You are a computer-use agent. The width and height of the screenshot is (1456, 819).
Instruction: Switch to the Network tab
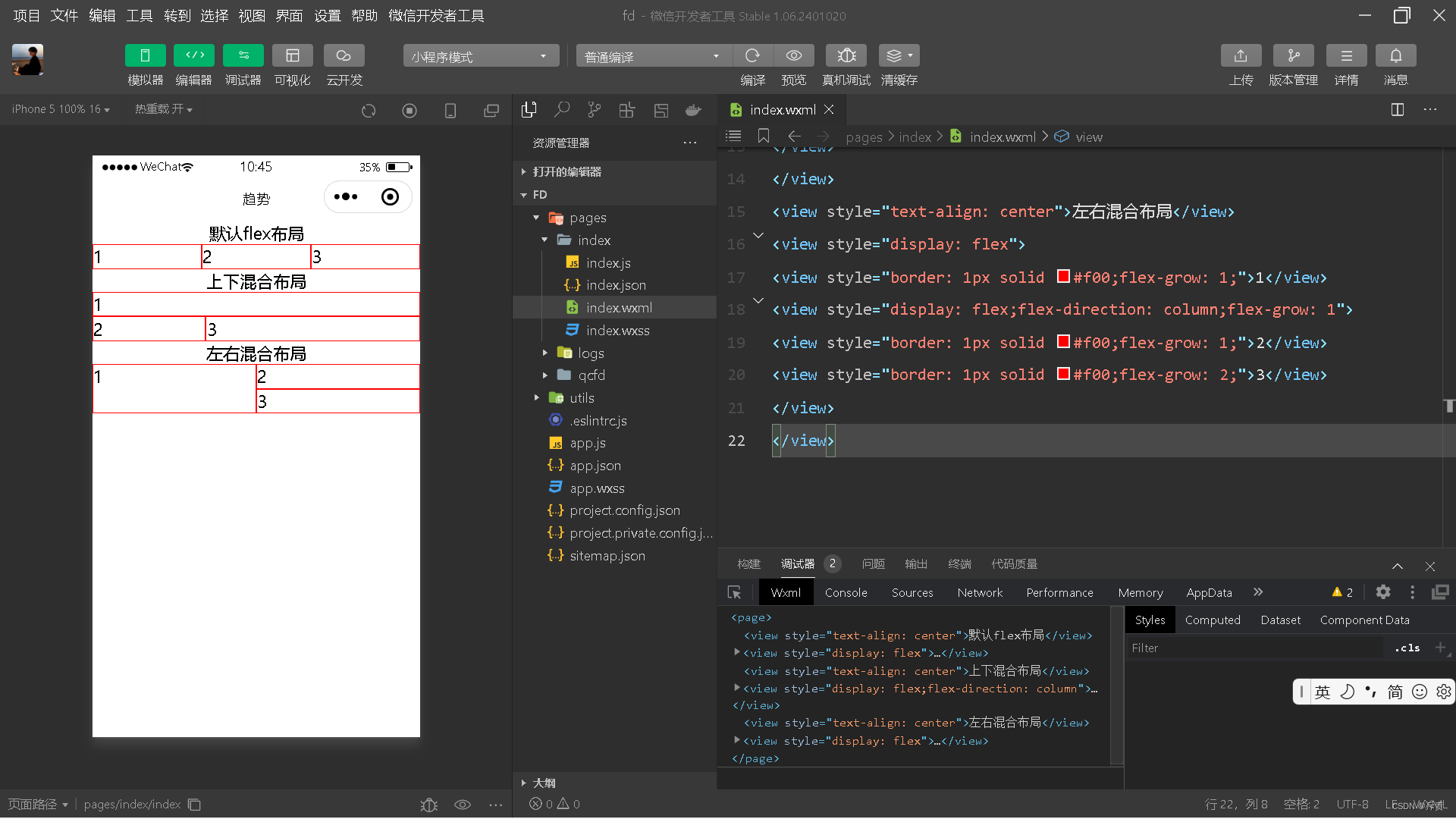(980, 593)
